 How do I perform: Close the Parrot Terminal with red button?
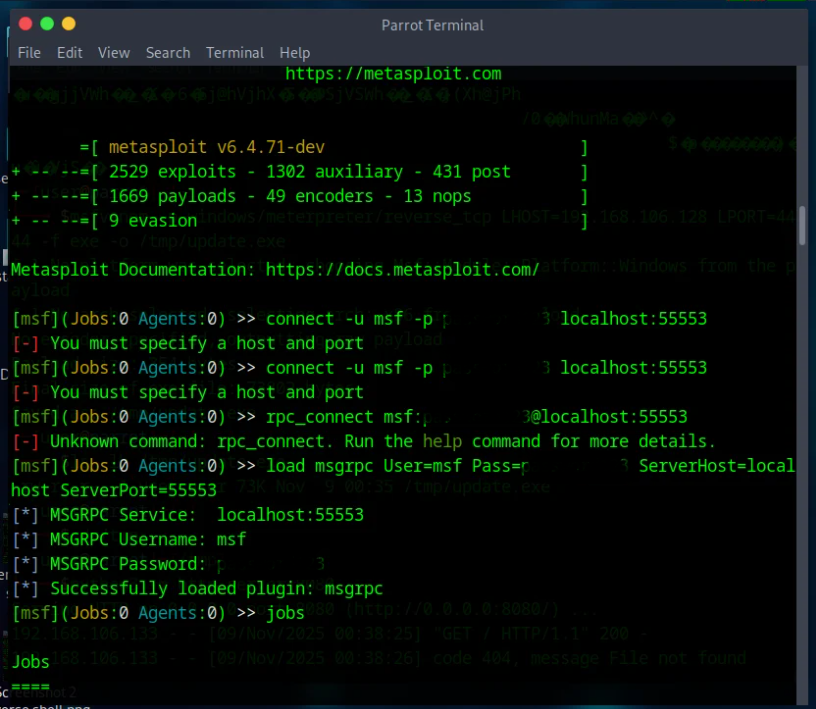coord(26,24)
